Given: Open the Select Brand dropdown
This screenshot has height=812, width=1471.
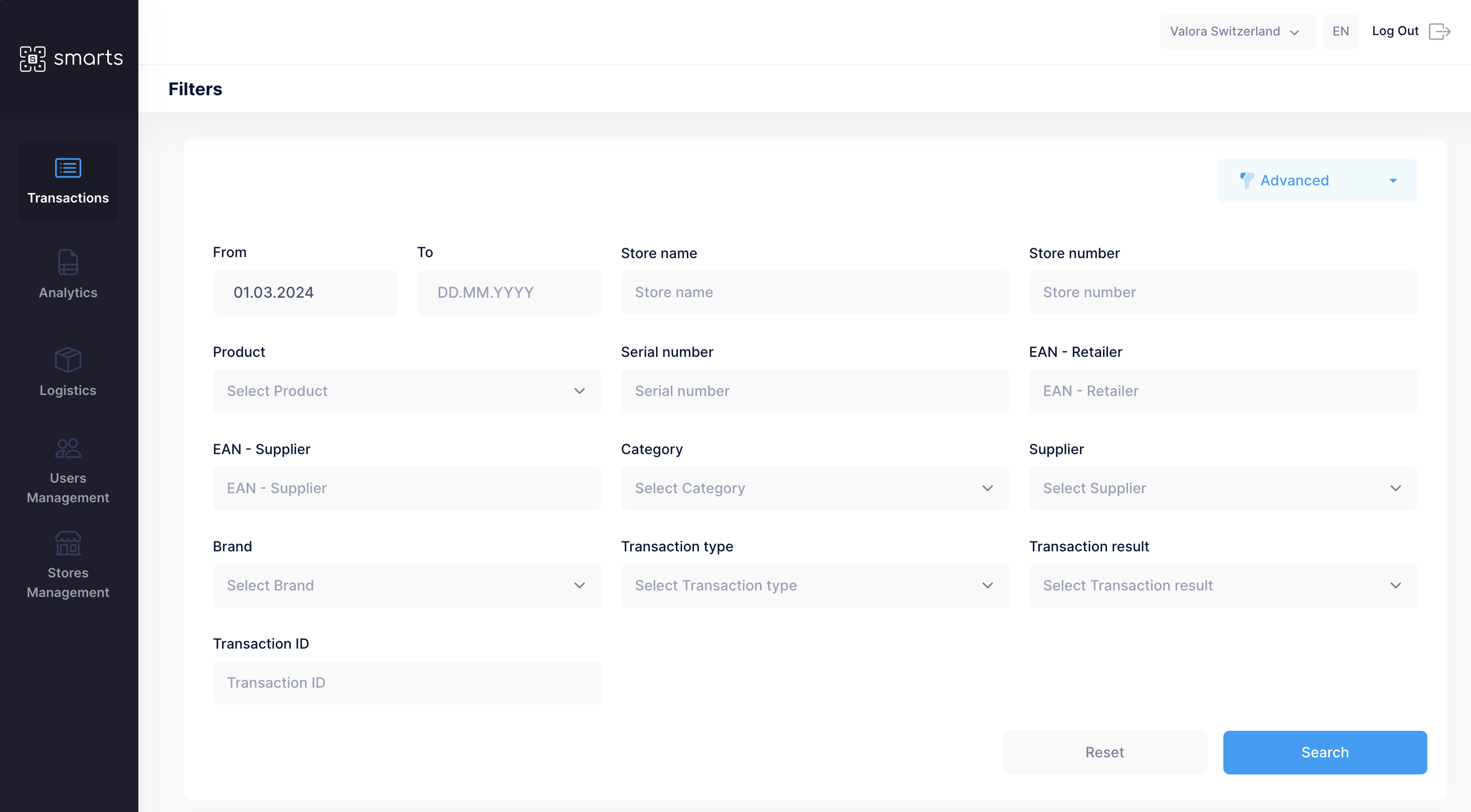Looking at the screenshot, I should point(407,585).
